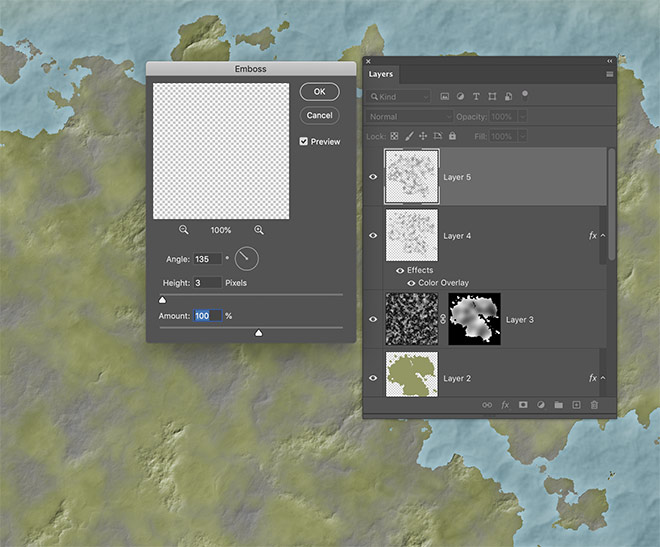Open the Kind filter dropdown
The width and height of the screenshot is (660, 547).
point(398,97)
